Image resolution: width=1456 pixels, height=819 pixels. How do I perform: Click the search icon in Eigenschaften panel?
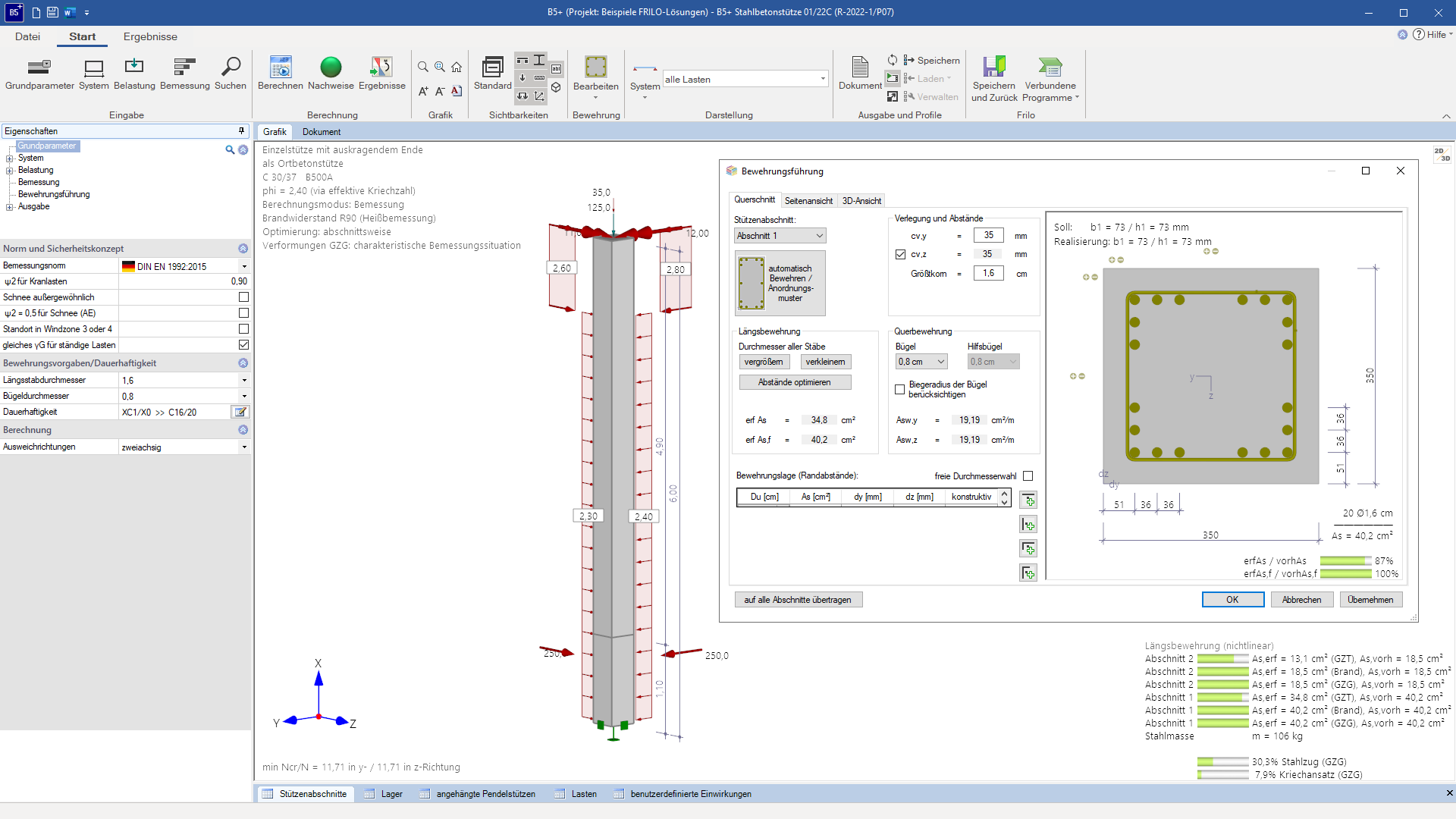230,150
